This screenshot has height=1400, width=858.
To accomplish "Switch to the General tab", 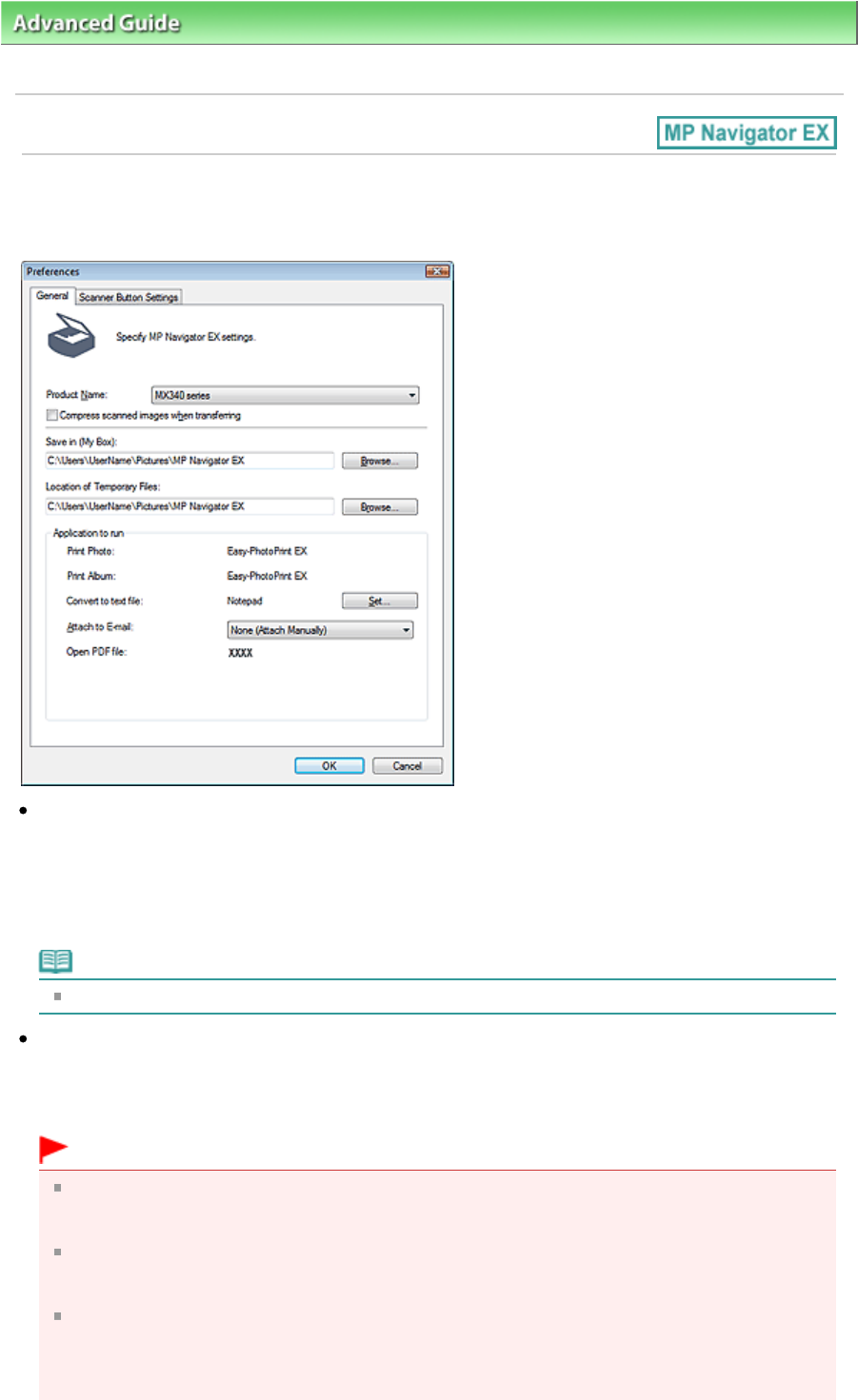I will click(x=52, y=296).
